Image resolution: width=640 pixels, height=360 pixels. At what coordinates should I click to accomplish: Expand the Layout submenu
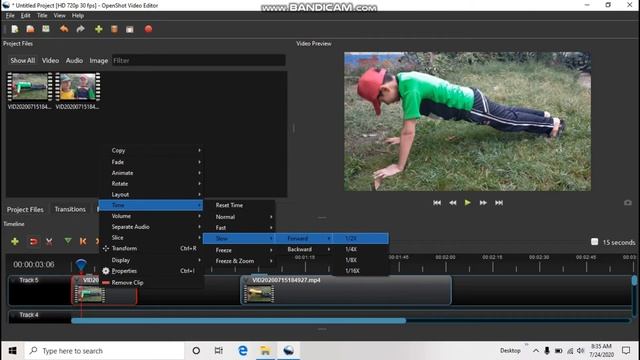(x=151, y=194)
